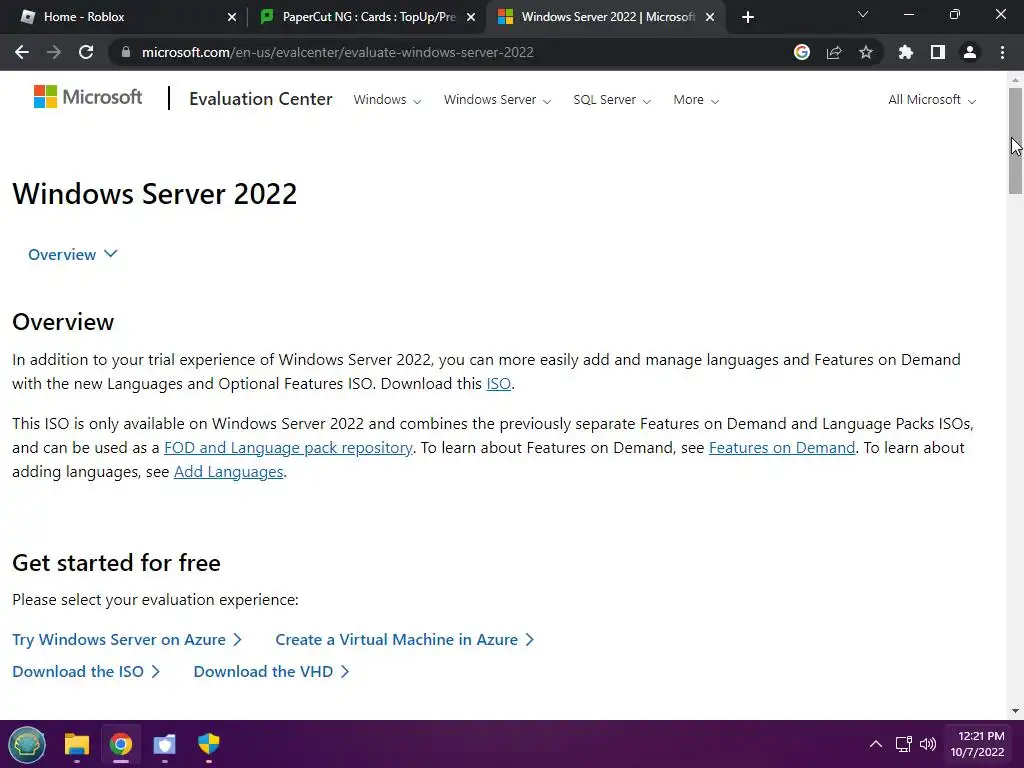Click the browser forward arrow
1024x768 pixels.
point(54,52)
